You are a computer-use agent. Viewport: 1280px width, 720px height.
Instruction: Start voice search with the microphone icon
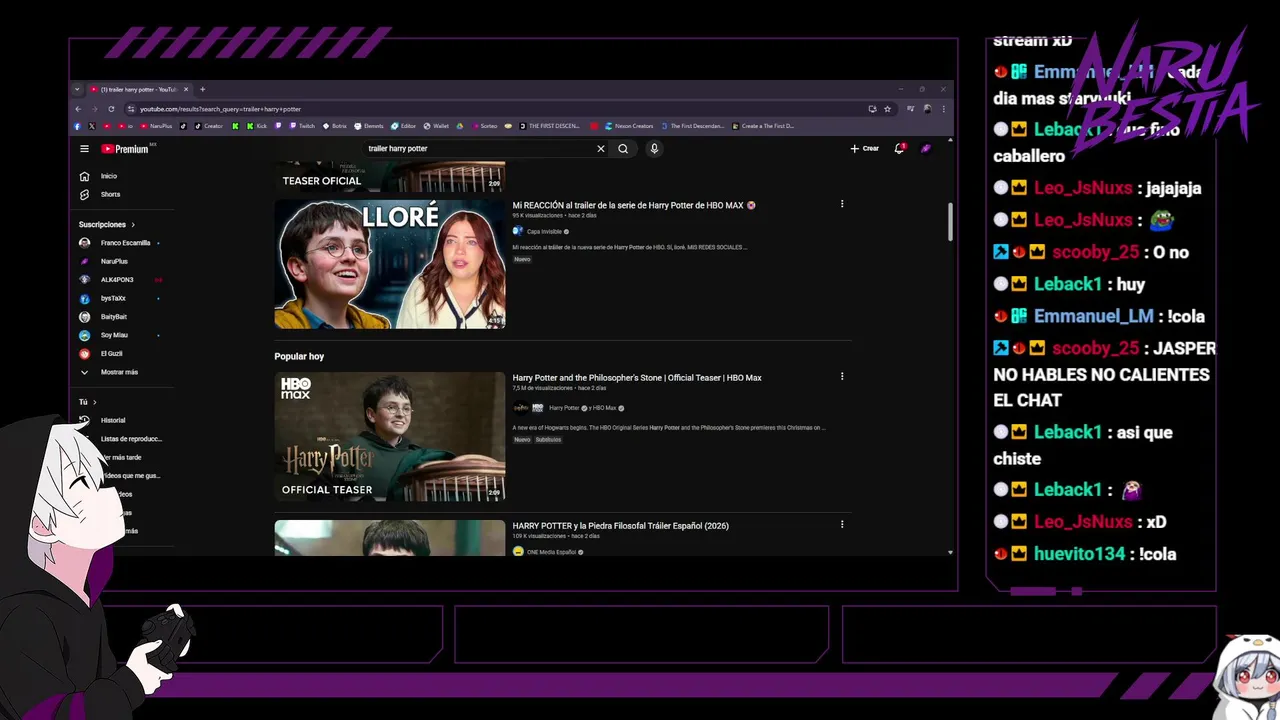pos(654,149)
